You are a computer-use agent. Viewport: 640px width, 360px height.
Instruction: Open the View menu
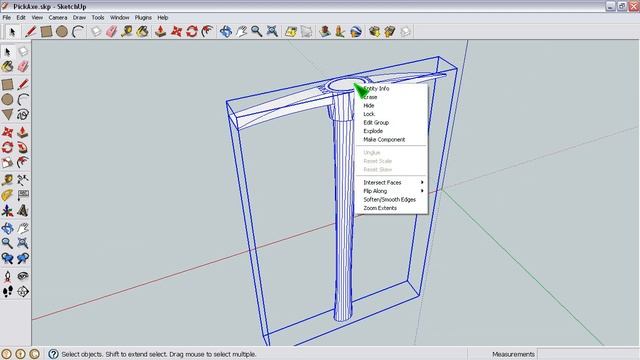tap(37, 18)
